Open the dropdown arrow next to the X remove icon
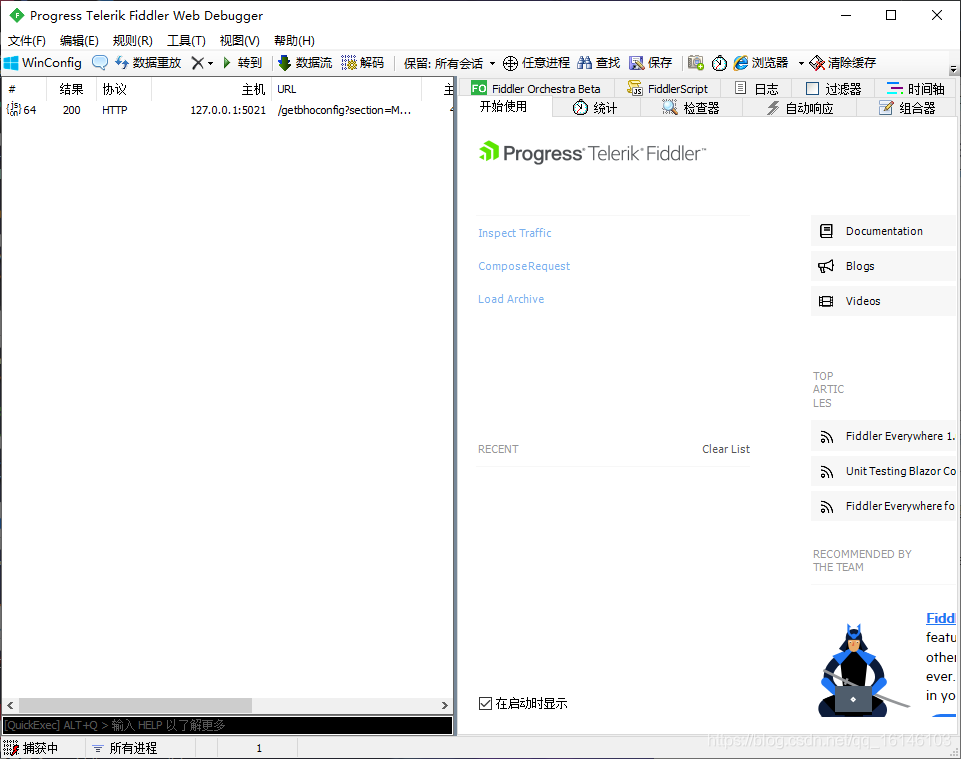 (210, 63)
